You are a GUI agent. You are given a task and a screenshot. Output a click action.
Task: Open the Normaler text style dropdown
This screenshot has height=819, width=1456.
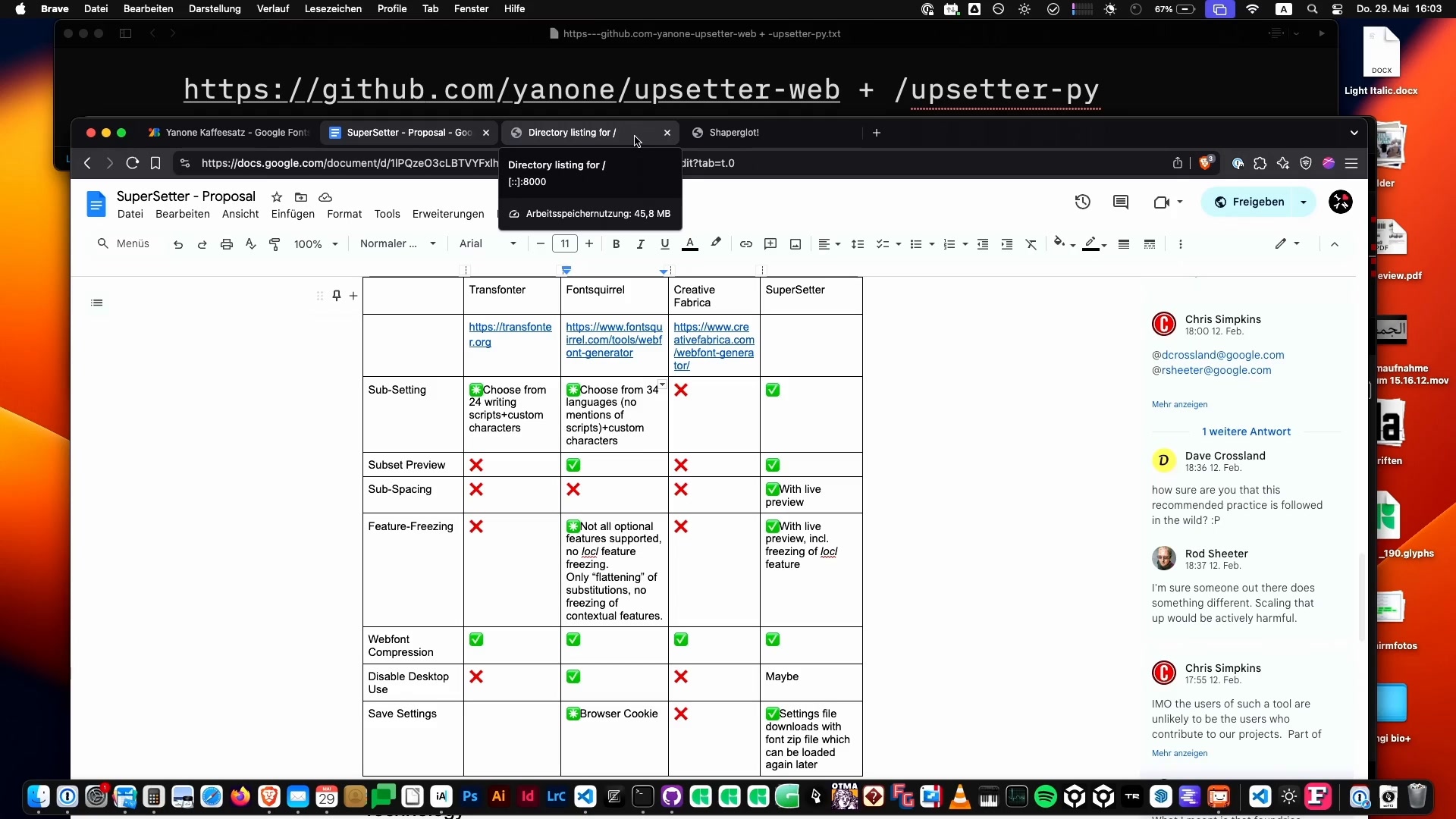tap(398, 244)
